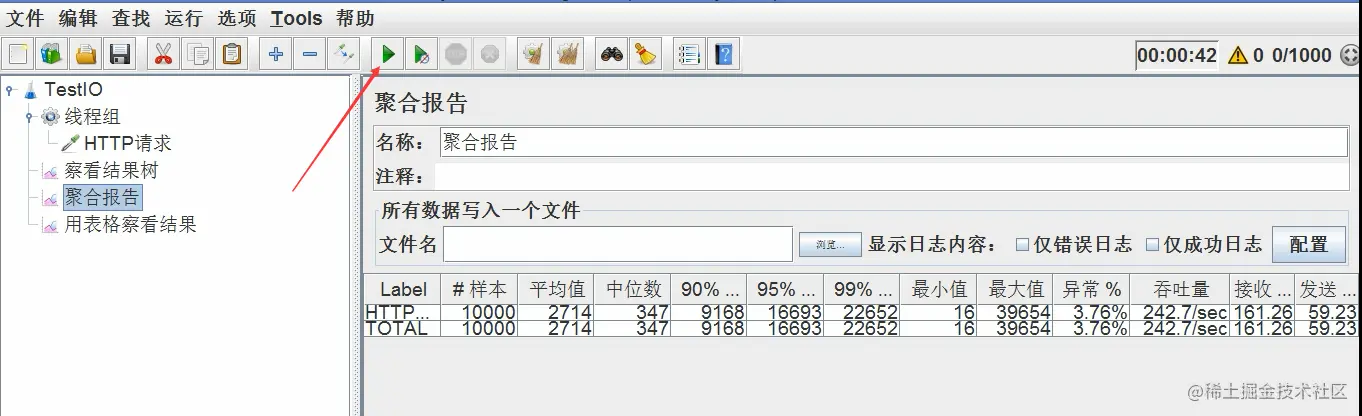Select 聚合报告 listener in tree
The image size is (1362, 416).
102,197
